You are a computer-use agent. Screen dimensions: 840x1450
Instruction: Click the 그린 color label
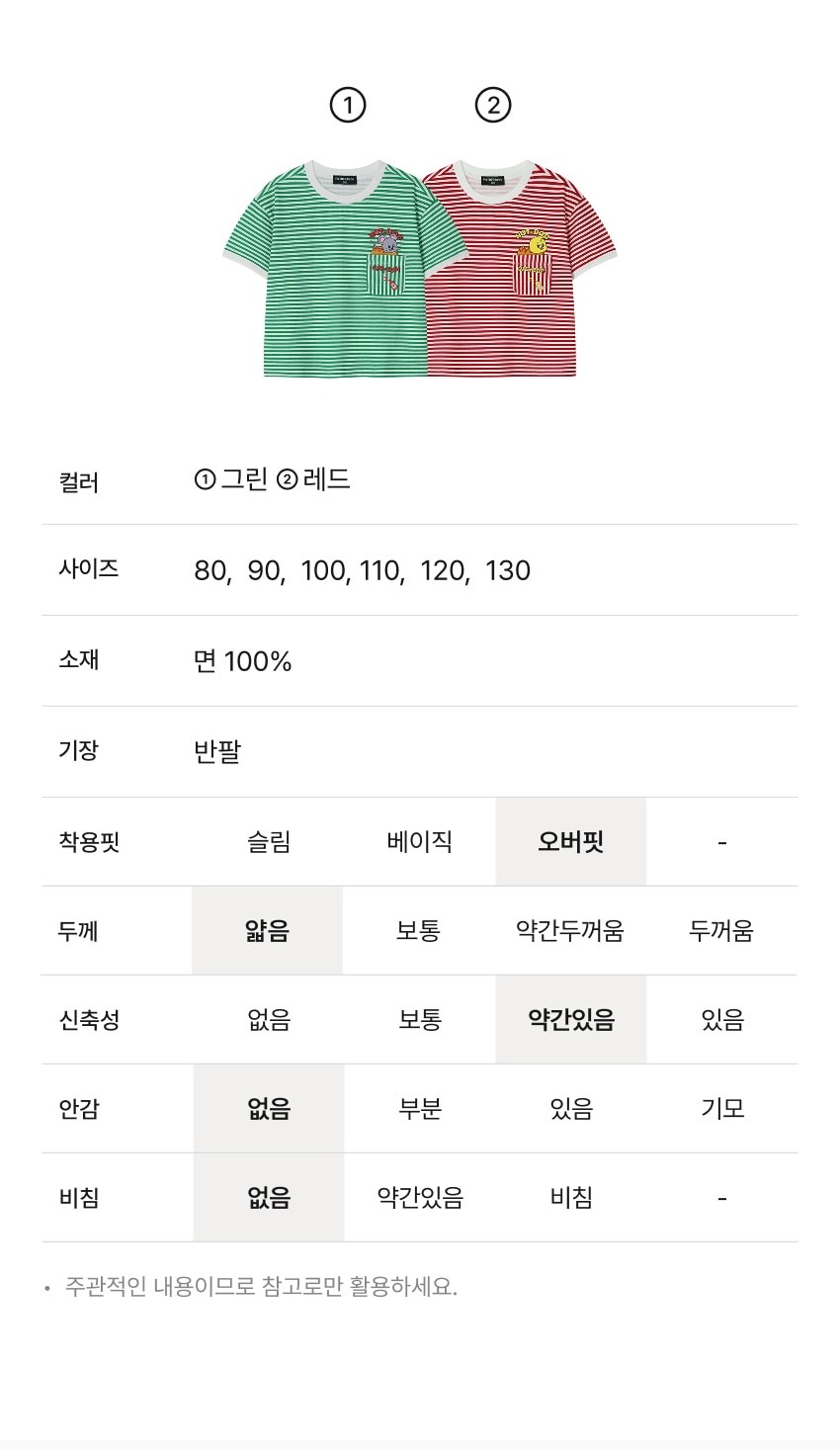[x=243, y=480]
